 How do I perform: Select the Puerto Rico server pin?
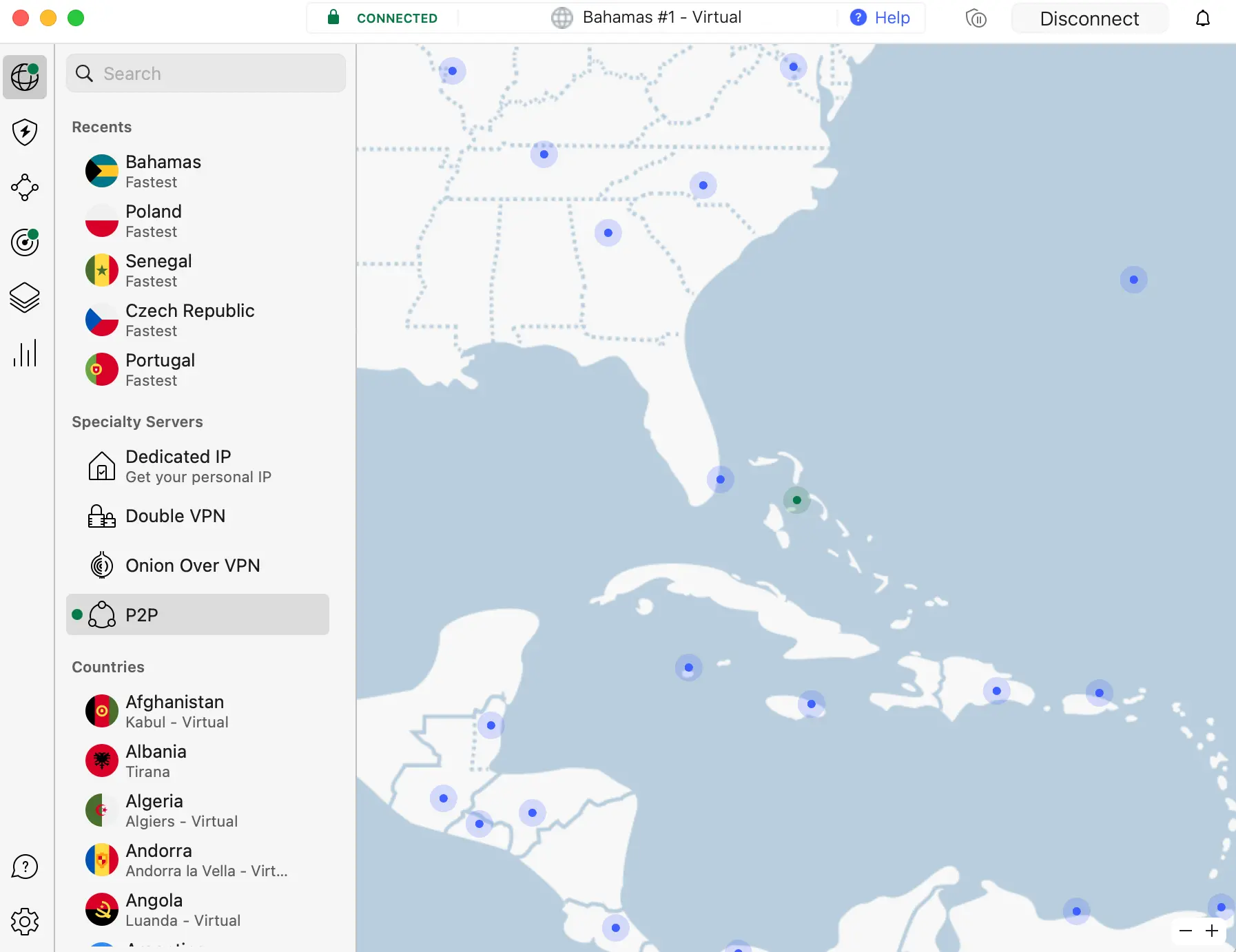tap(1100, 693)
